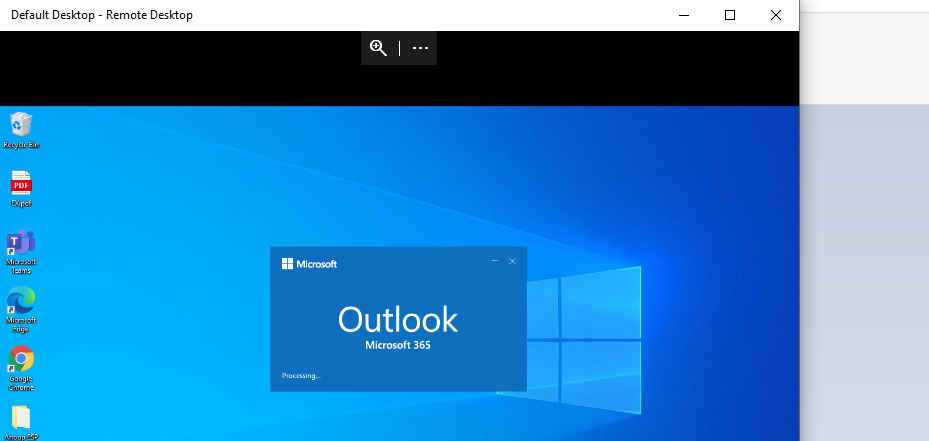Click the zoom magnifier in the connection bar
This screenshot has height=441, width=929.
pyautogui.click(x=378, y=48)
